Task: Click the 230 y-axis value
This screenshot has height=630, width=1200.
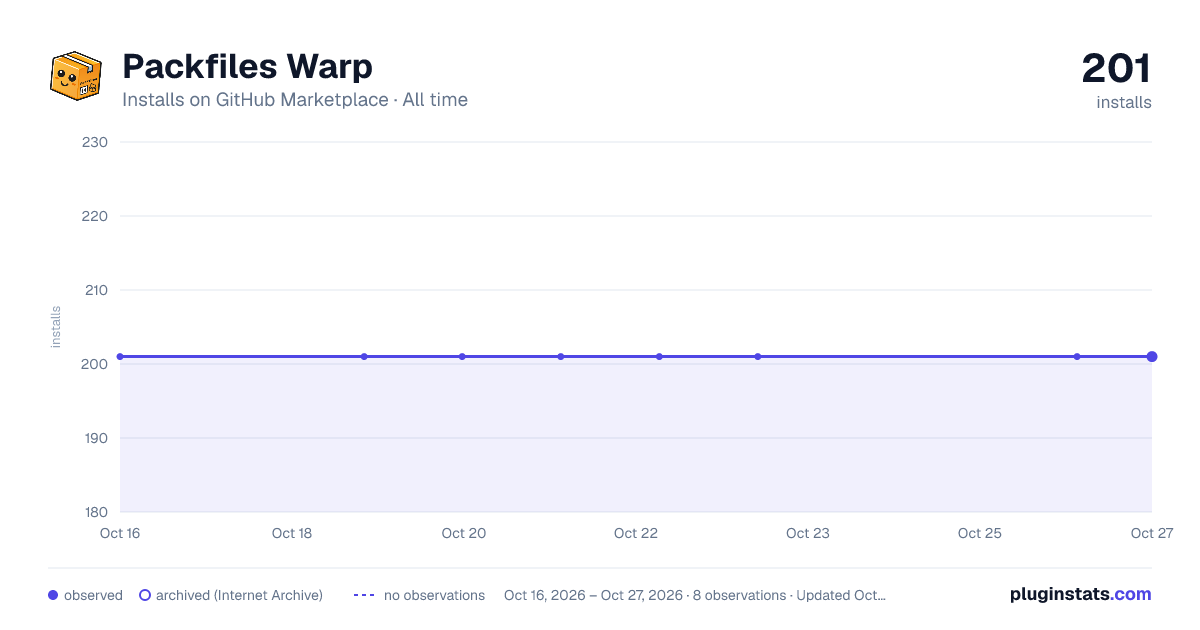Action: click(x=95, y=142)
